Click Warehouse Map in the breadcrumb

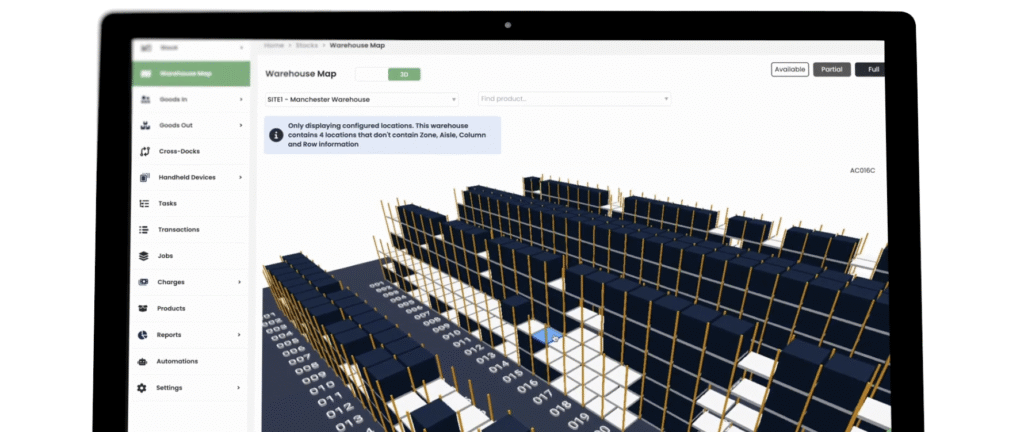point(357,46)
